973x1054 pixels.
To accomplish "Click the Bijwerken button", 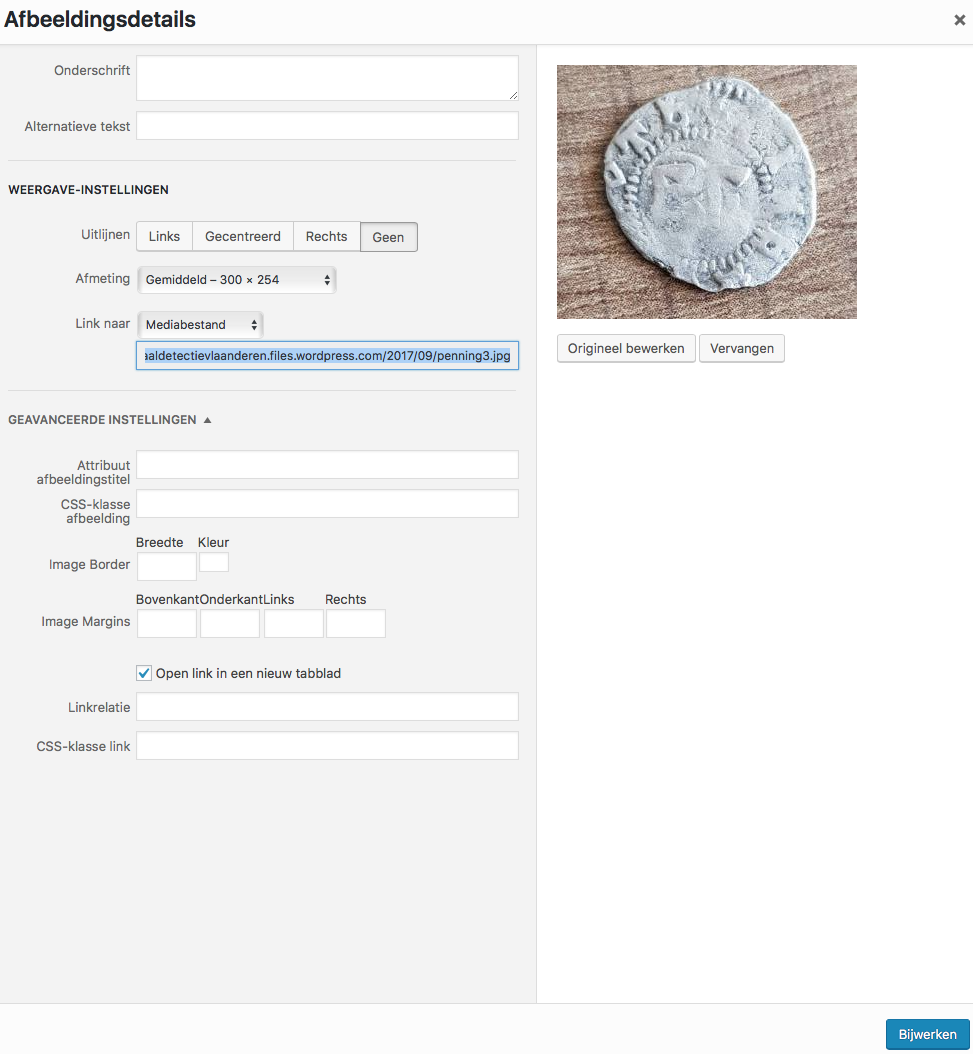I will coord(927,1034).
